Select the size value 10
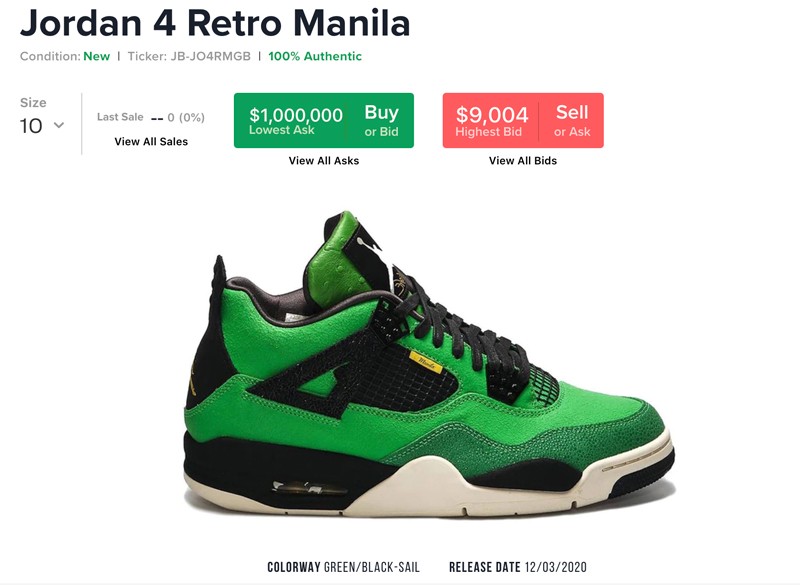 [31, 126]
